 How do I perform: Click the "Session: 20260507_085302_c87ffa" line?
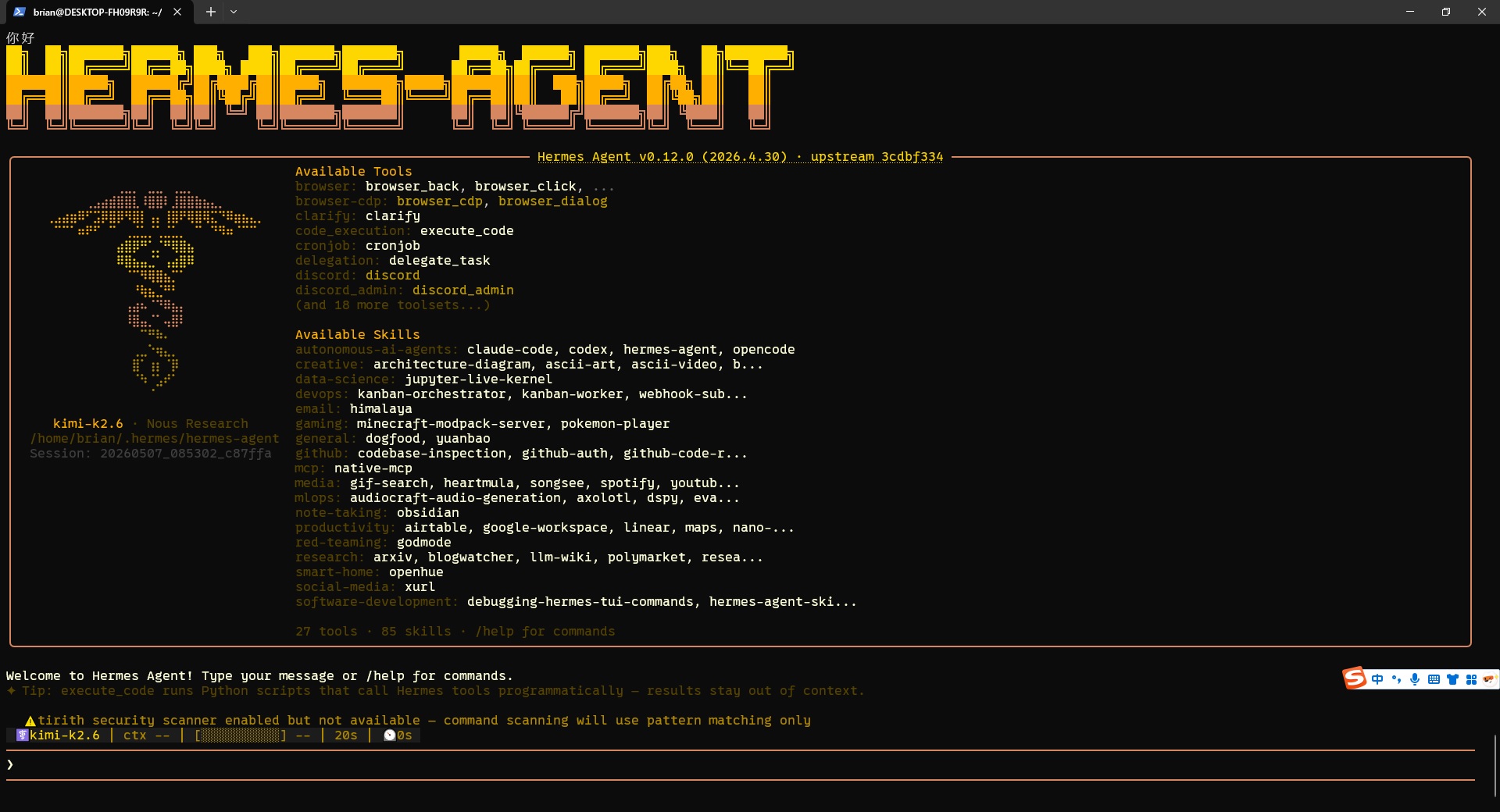151,453
